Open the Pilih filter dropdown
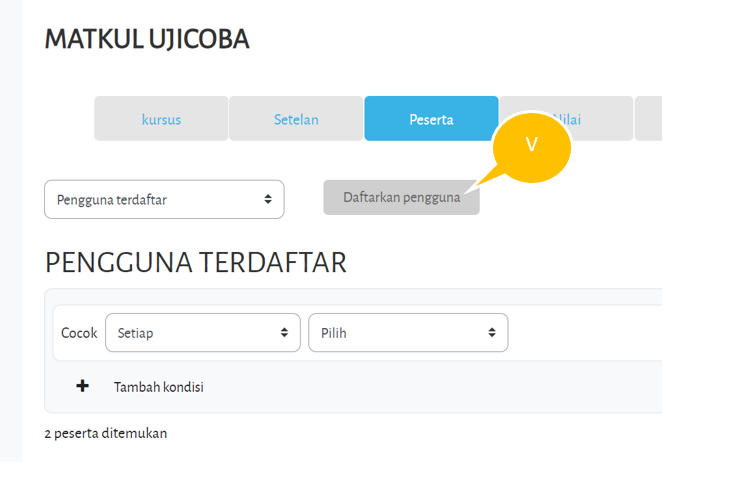Screen dimensions: 730x484 tap(407, 333)
